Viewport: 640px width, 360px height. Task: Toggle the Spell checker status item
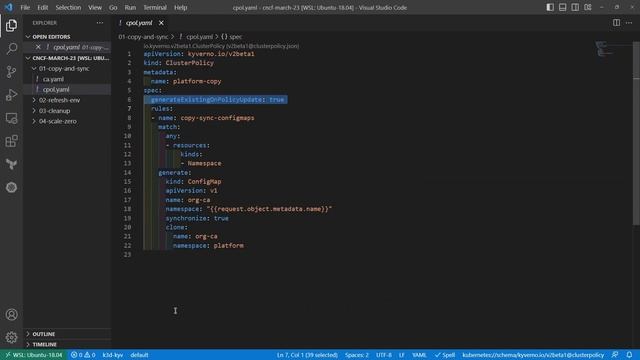[x=444, y=355]
